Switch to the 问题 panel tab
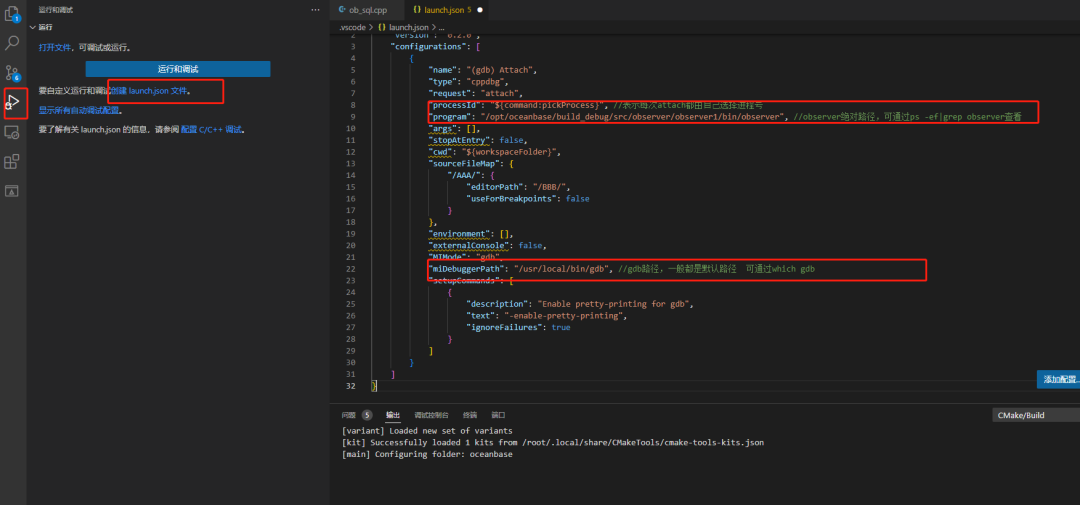 [356, 415]
